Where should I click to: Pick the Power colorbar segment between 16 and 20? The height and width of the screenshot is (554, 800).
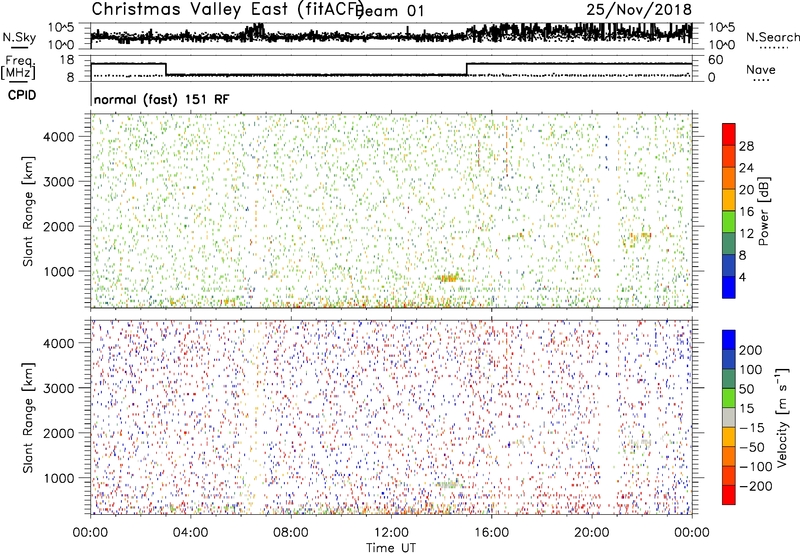pyautogui.click(x=729, y=200)
